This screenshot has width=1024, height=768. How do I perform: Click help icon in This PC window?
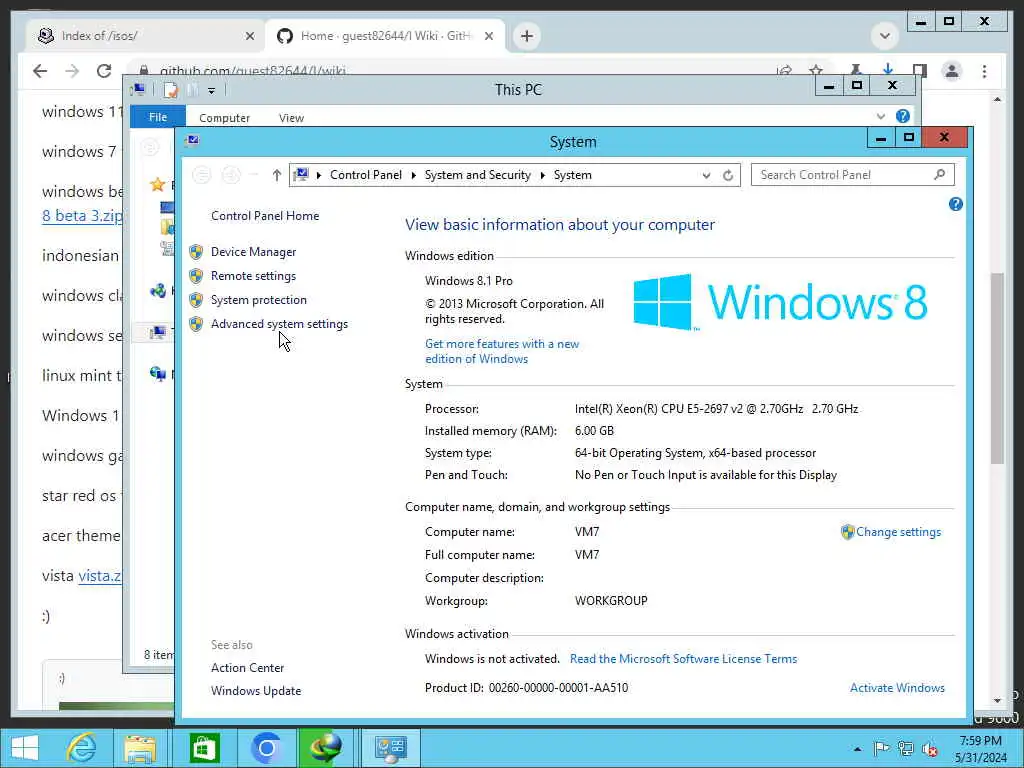(x=903, y=116)
